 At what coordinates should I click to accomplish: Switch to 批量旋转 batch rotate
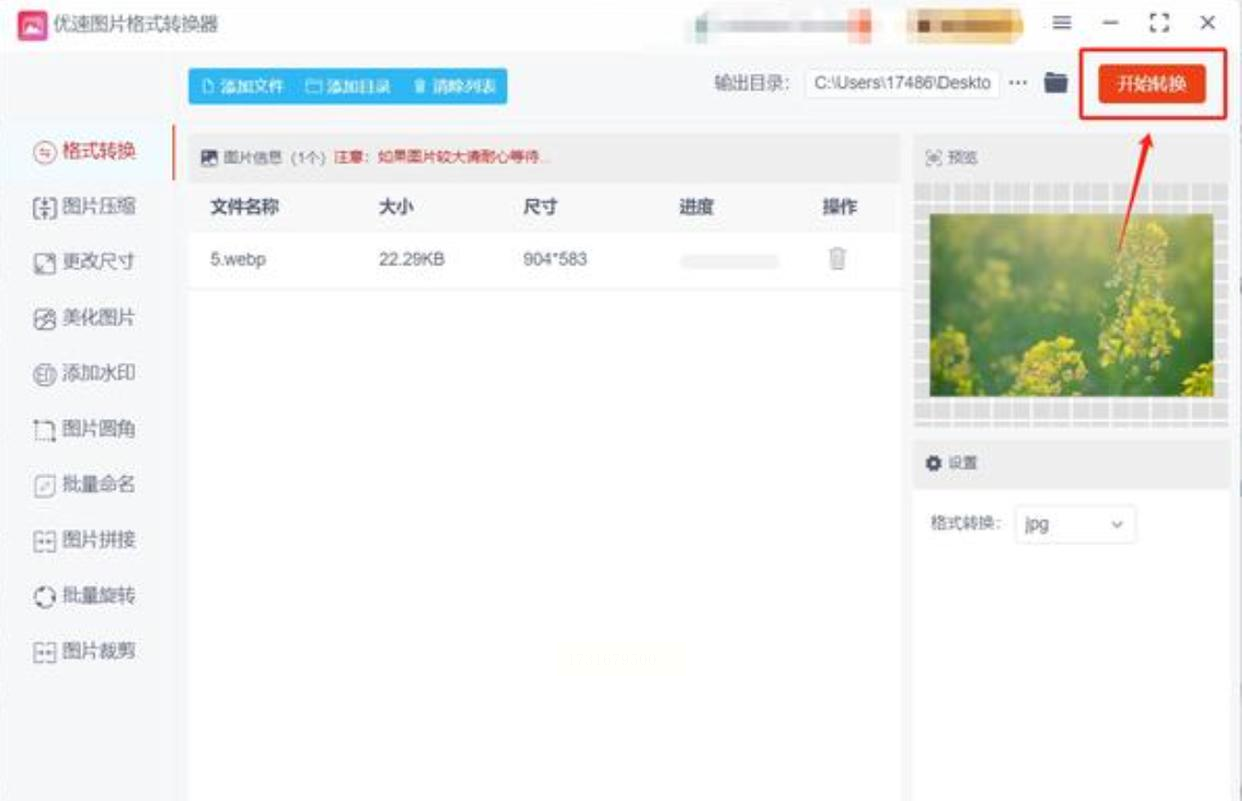tap(85, 595)
